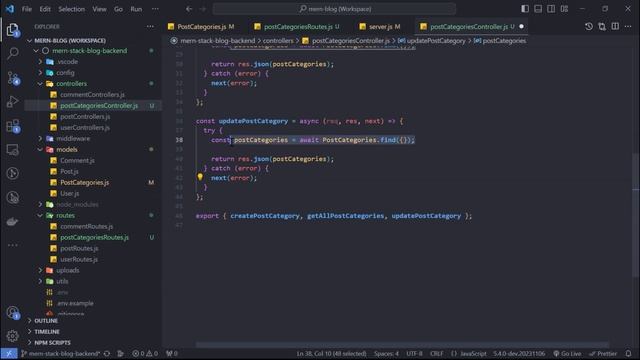This screenshot has height=360, width=640.
Task: Show additional activity bar views ellipsis
Action: click(x=13, y=245)
